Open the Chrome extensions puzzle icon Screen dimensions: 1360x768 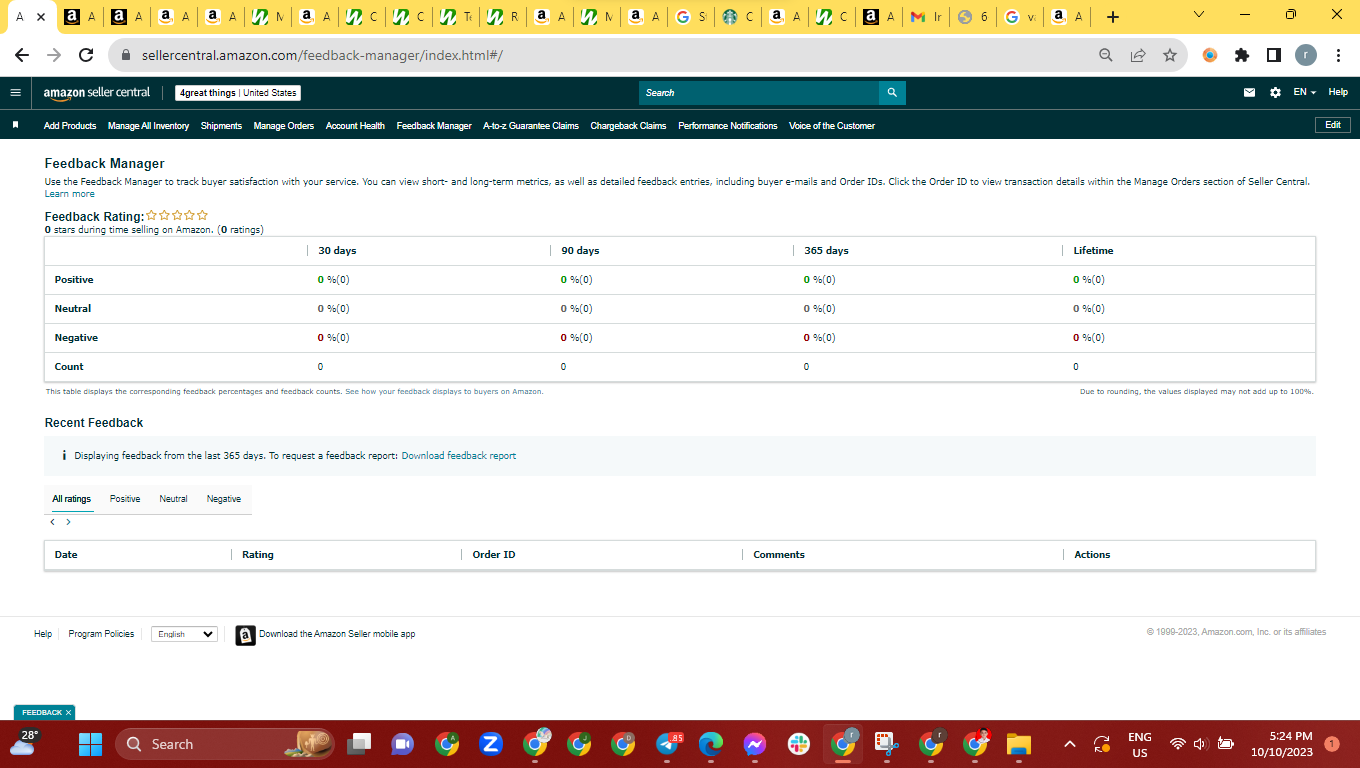coord(1242,55)
